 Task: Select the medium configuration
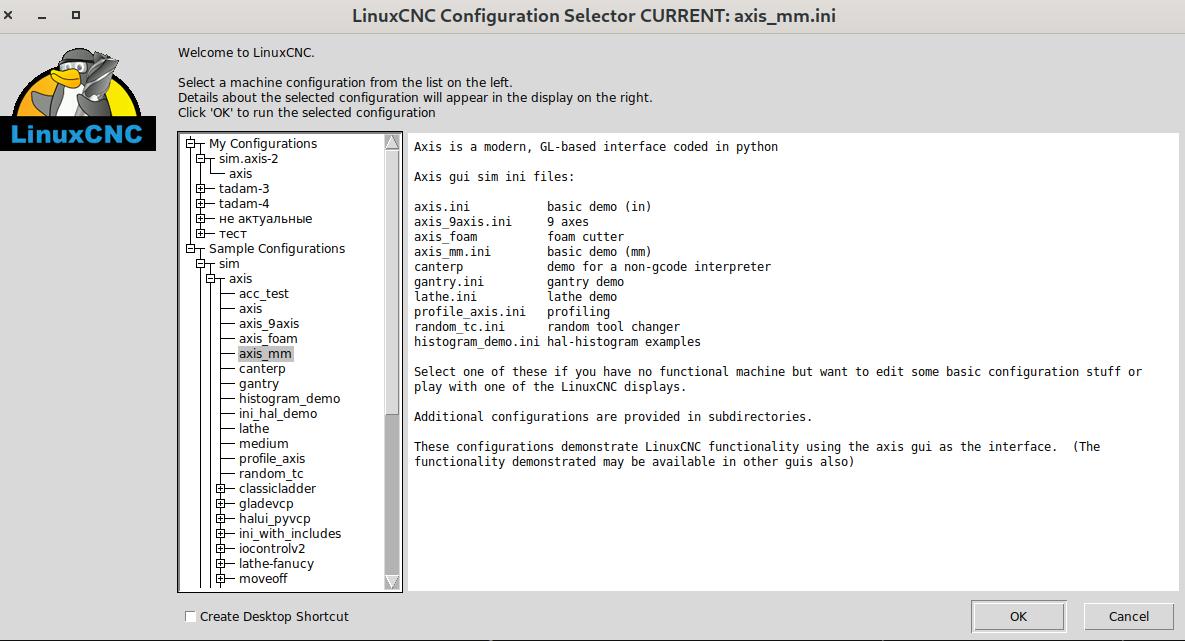[x=263, y=444]
